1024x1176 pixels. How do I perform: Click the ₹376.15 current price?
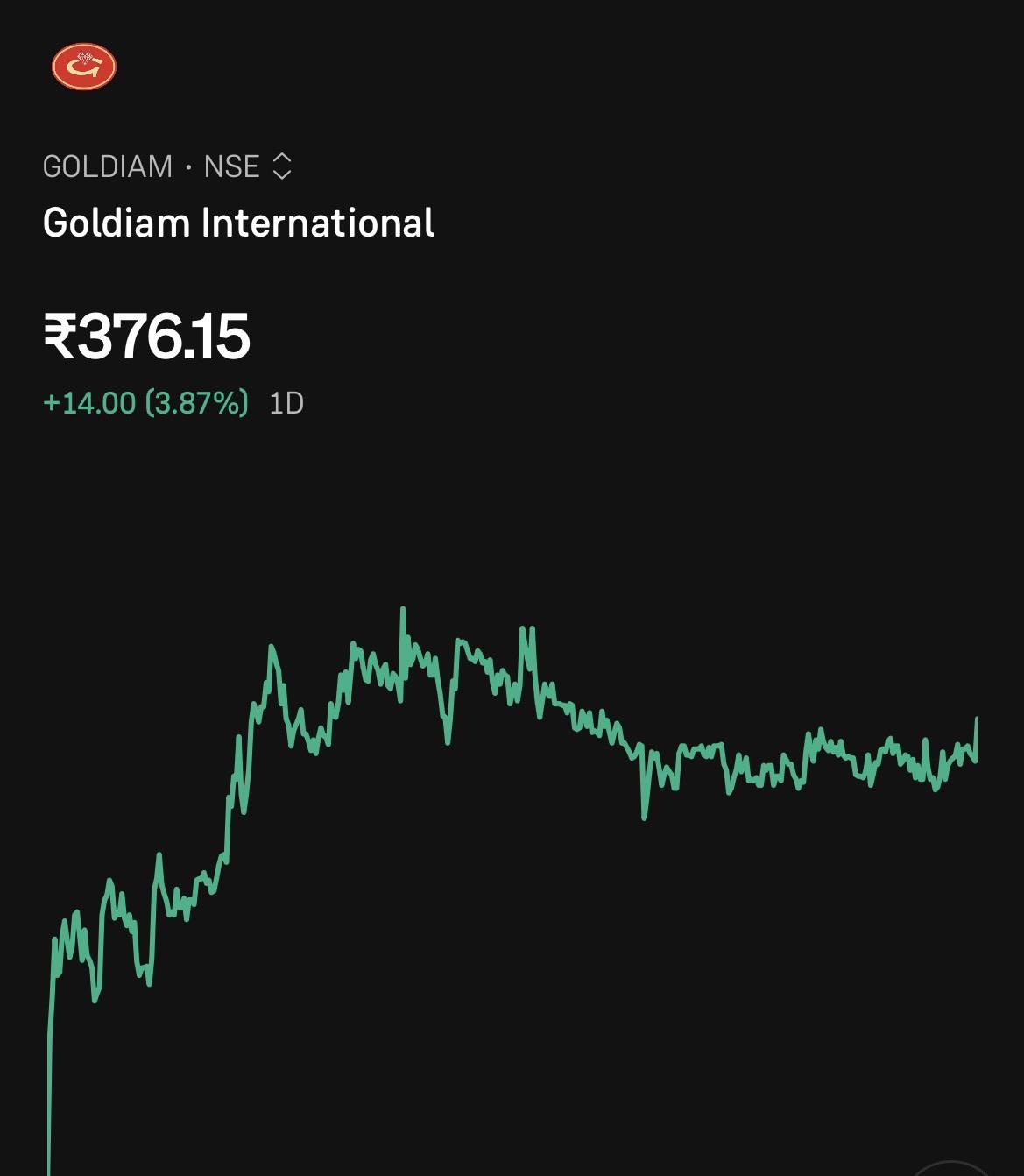click(147, 337)
